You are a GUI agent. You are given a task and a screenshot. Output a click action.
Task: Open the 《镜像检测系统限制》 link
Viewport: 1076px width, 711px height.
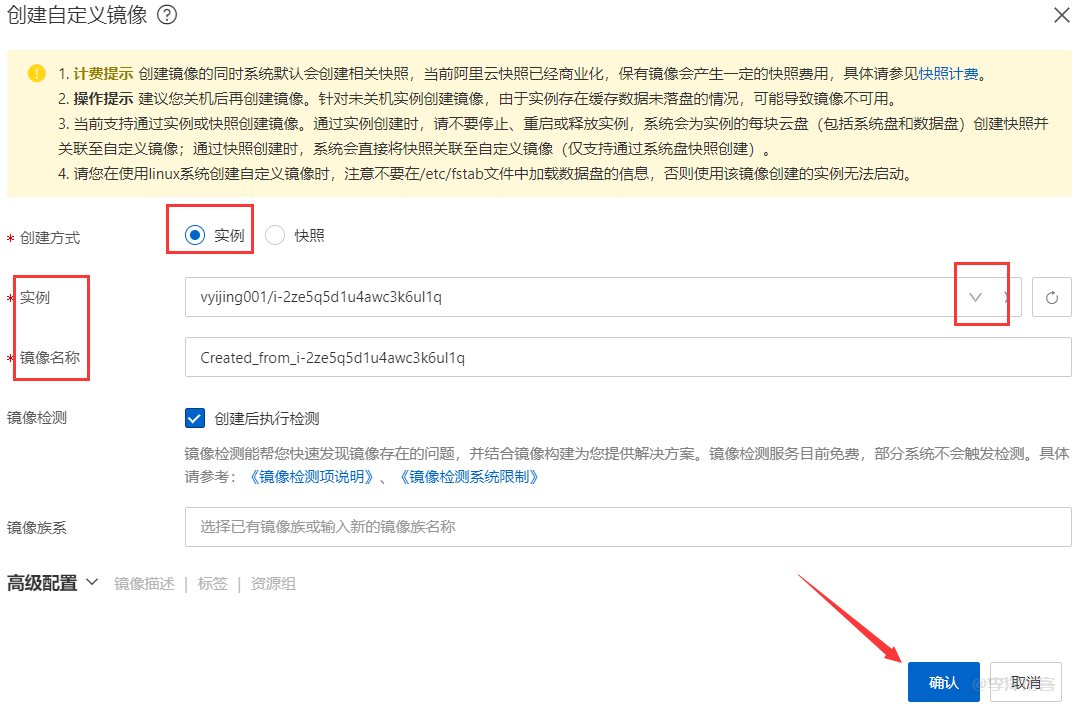[468, 477]
